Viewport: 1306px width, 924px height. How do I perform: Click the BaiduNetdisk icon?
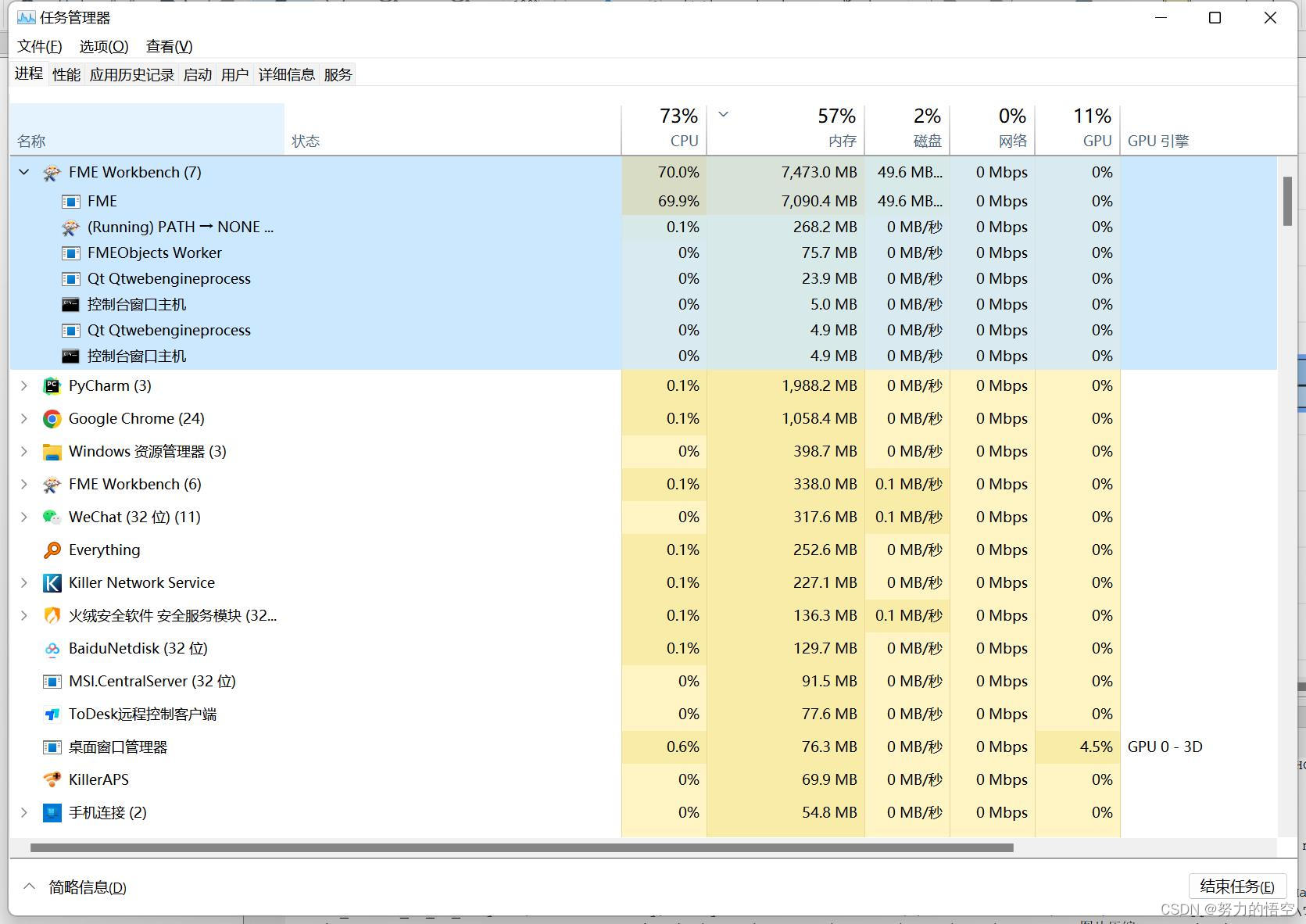coord(52,649)
